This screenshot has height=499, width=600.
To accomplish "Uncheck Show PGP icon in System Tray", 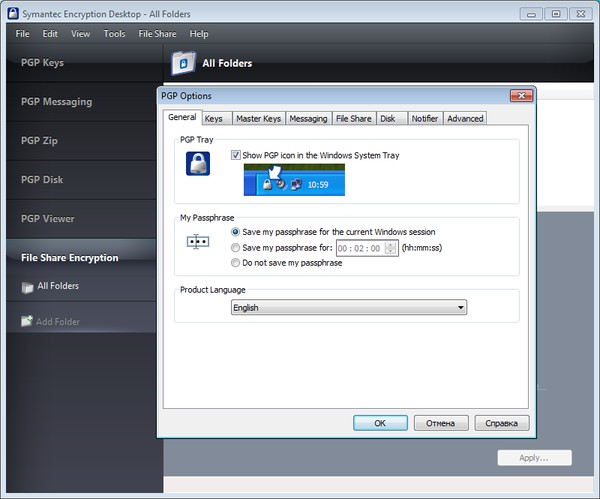I will pos(236,155).
